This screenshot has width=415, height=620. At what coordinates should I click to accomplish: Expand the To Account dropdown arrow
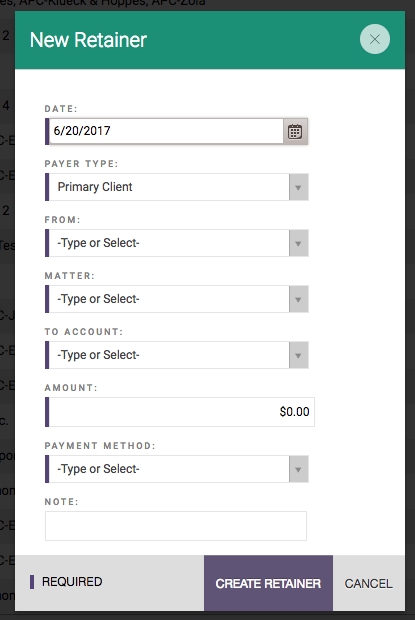[298, 355]
